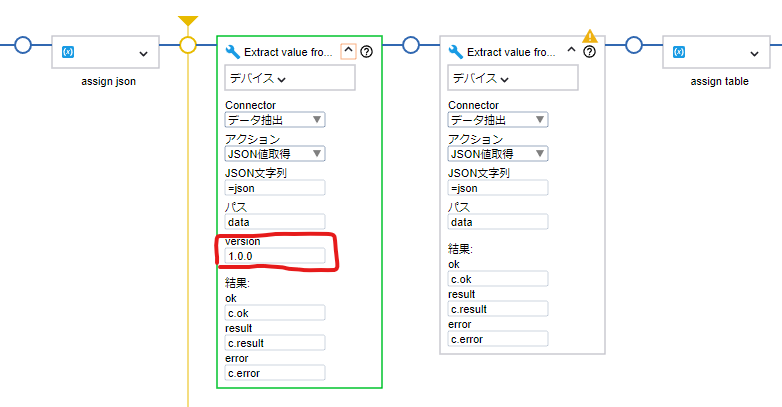Image resolution: width=782 pixels, height=407 pixels.
Task: Click the version field showing 1.0.0
Action: tap(275, 256)
